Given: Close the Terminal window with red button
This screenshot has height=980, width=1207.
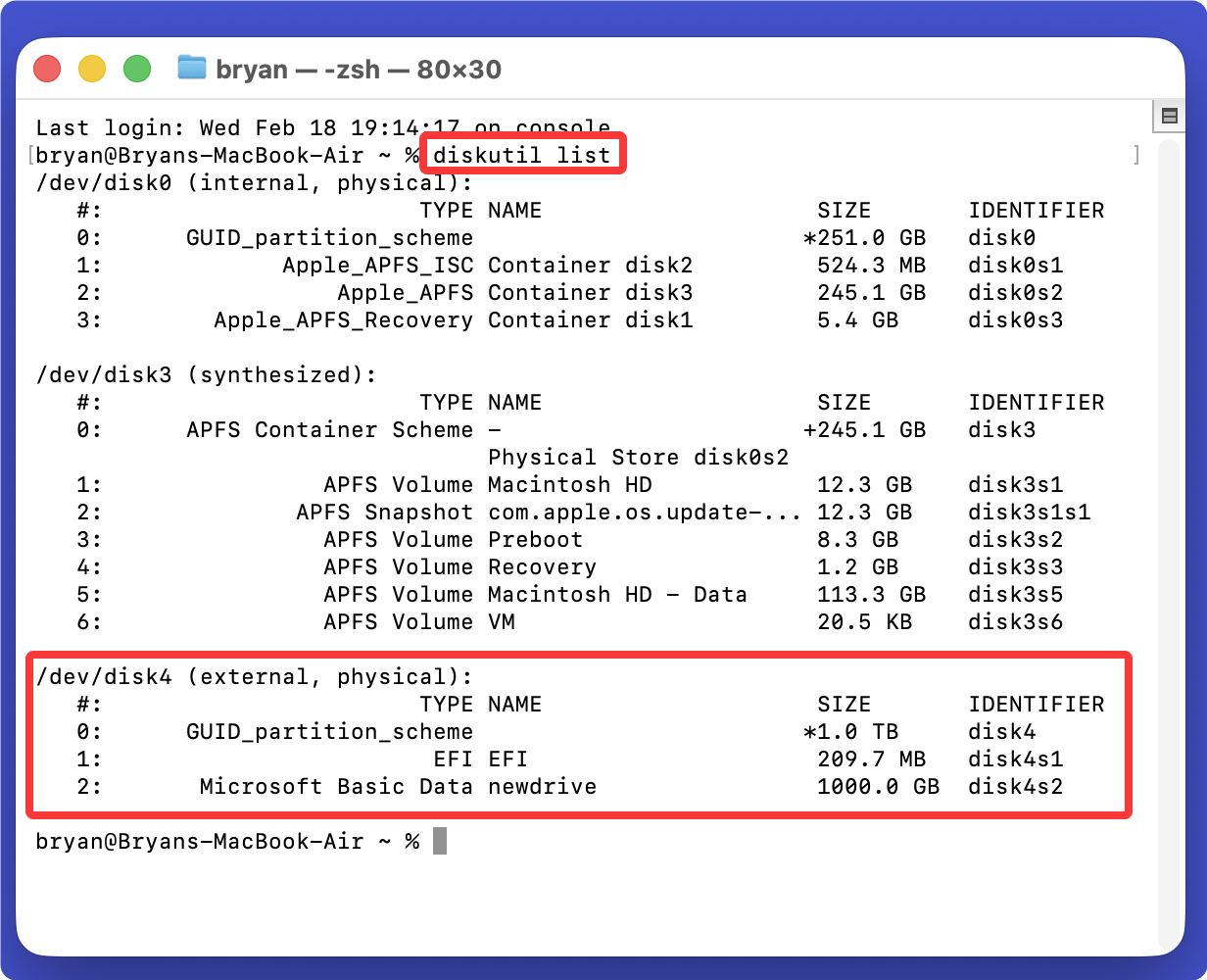Looking at the screenshot, I should click(x=47, y=69).
